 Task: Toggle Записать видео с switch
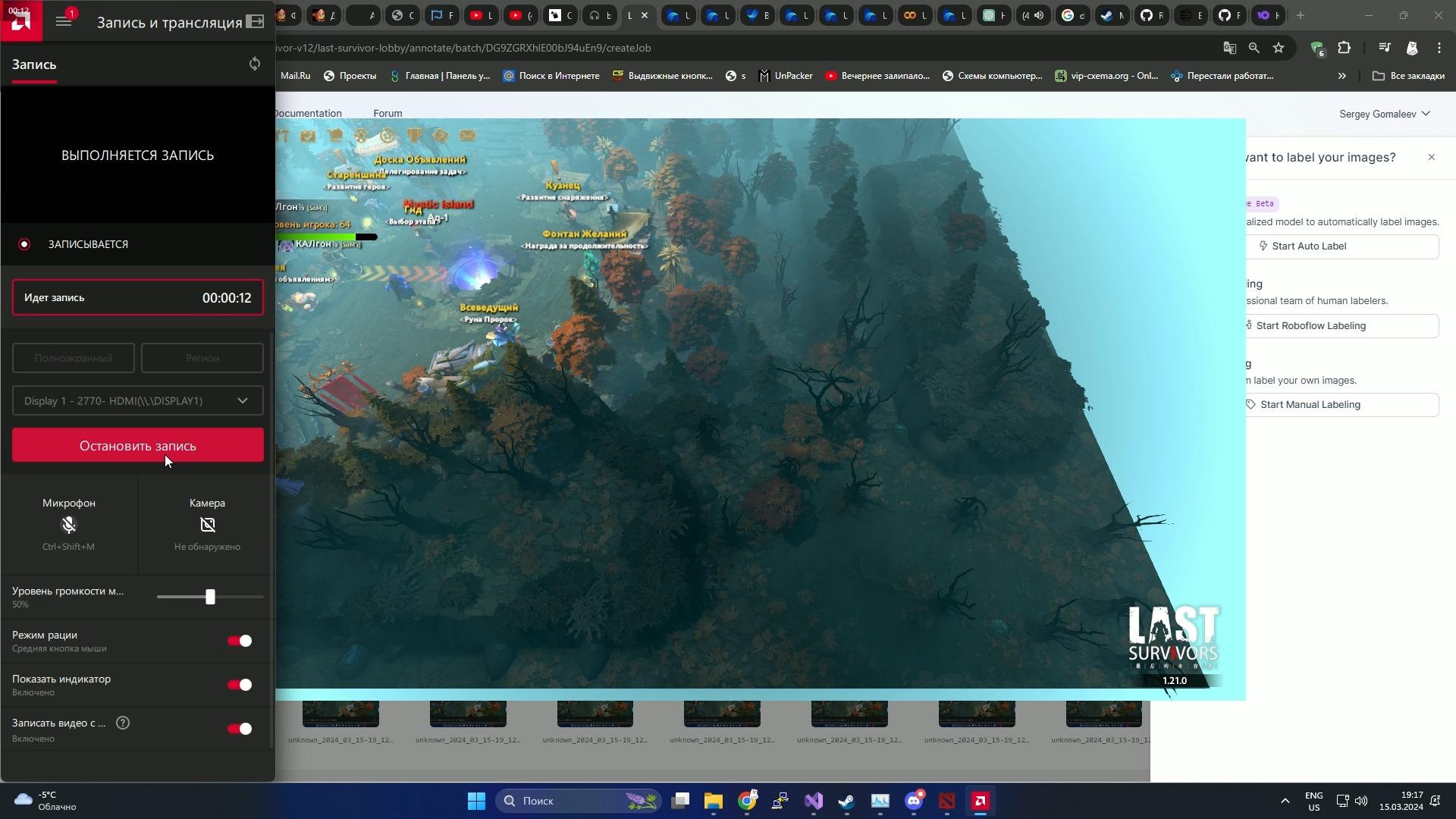[240, 729]
